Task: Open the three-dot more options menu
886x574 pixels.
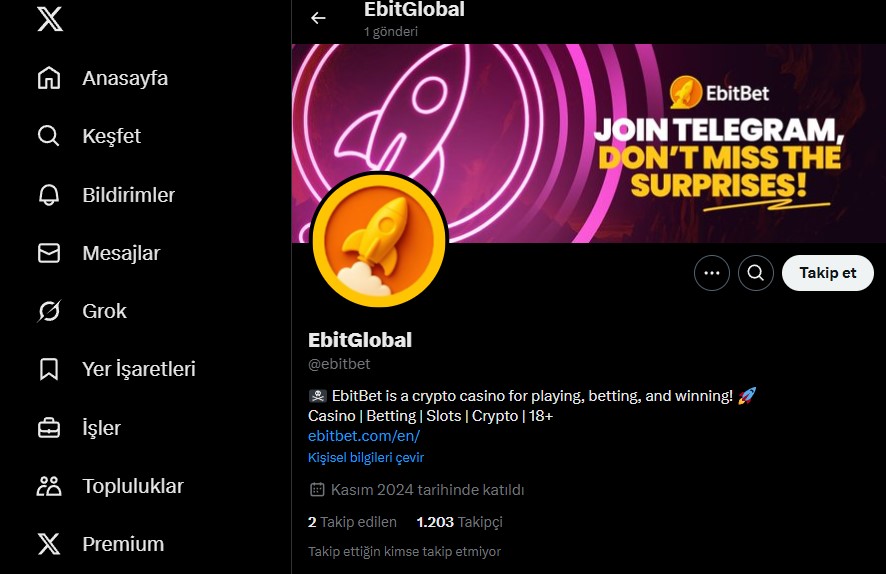Action: tap(711, 273)
